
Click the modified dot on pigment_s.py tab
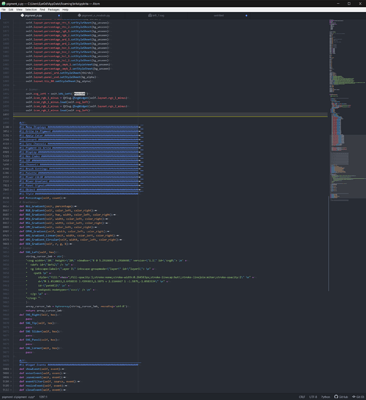[x=59, y=15]
